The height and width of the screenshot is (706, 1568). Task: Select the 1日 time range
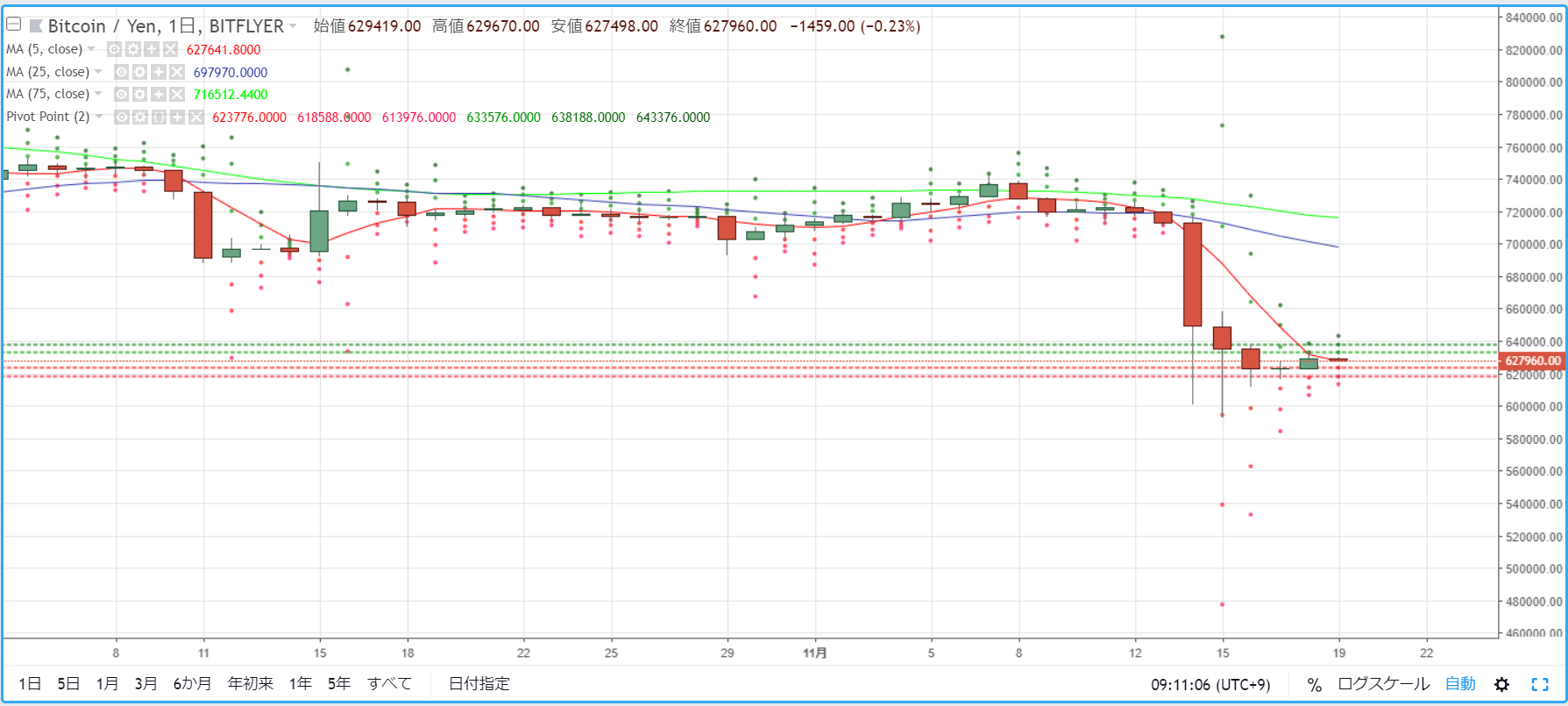30,684
